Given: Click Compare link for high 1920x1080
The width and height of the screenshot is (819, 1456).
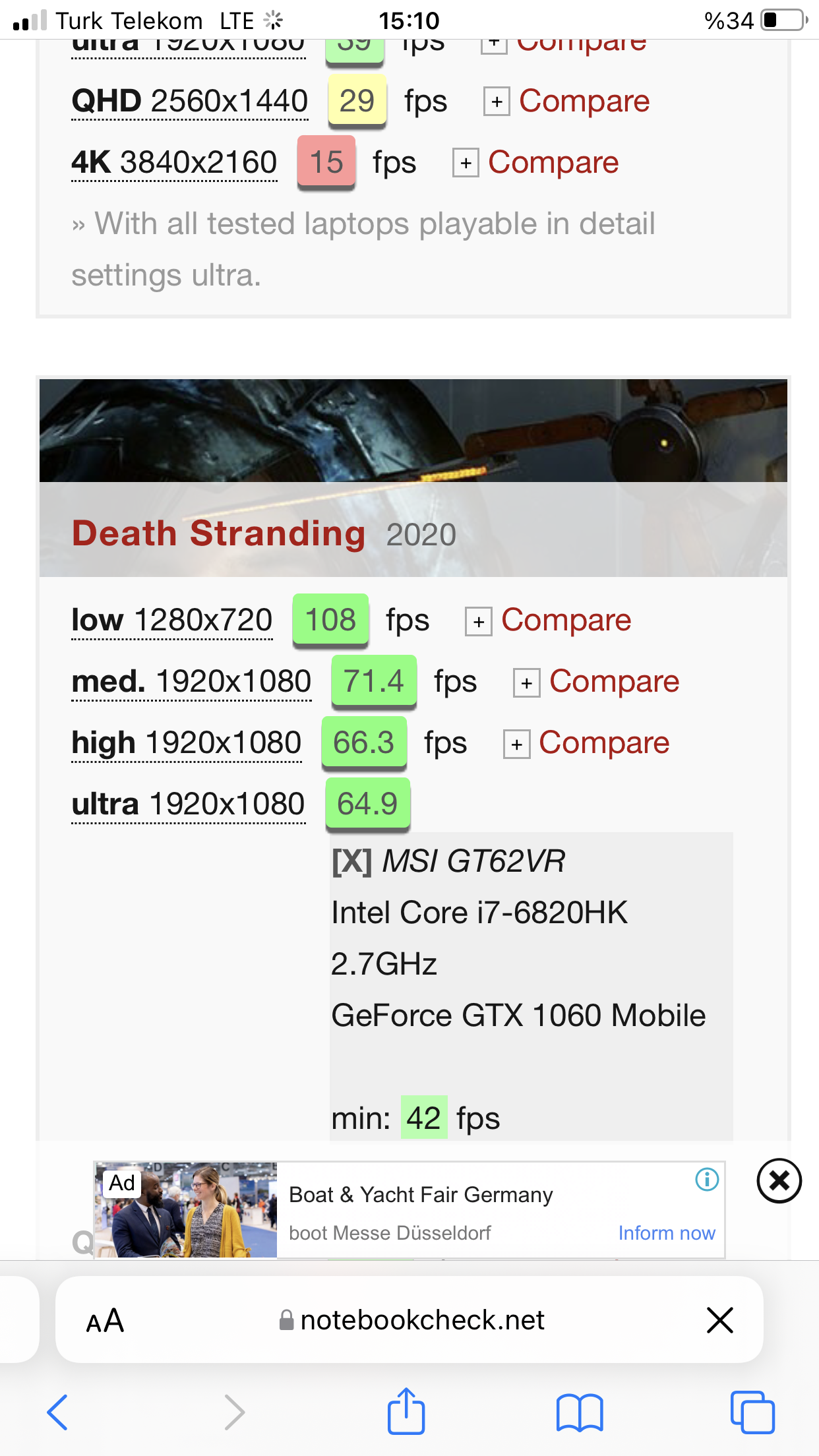Looking at the screenshot, I should [x=604, y=743].
